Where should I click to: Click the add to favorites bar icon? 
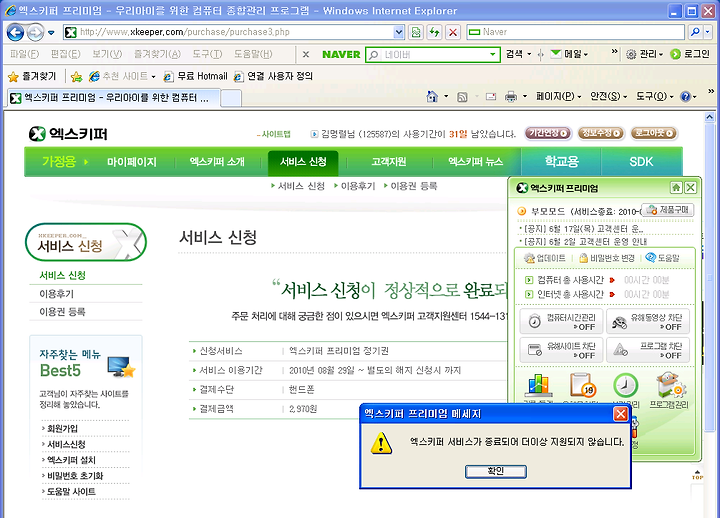(77, 76)
